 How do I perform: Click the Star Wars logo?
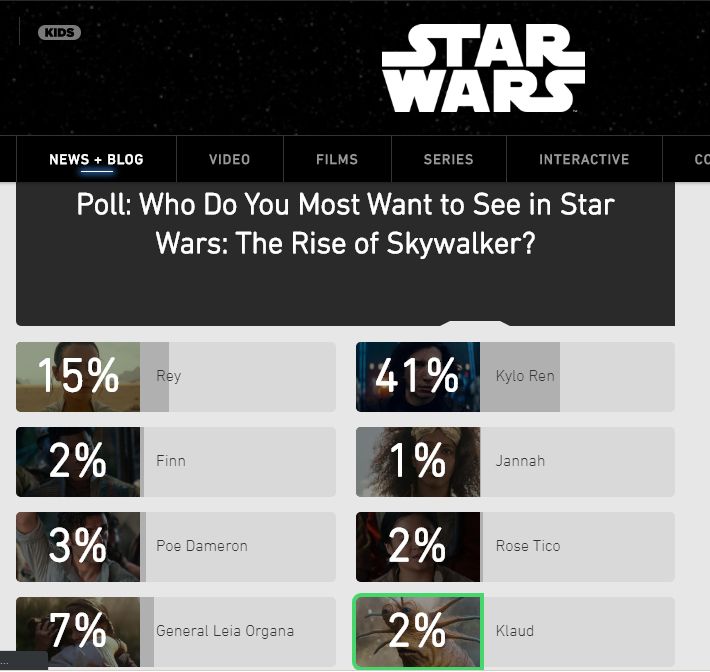(483, 69)
